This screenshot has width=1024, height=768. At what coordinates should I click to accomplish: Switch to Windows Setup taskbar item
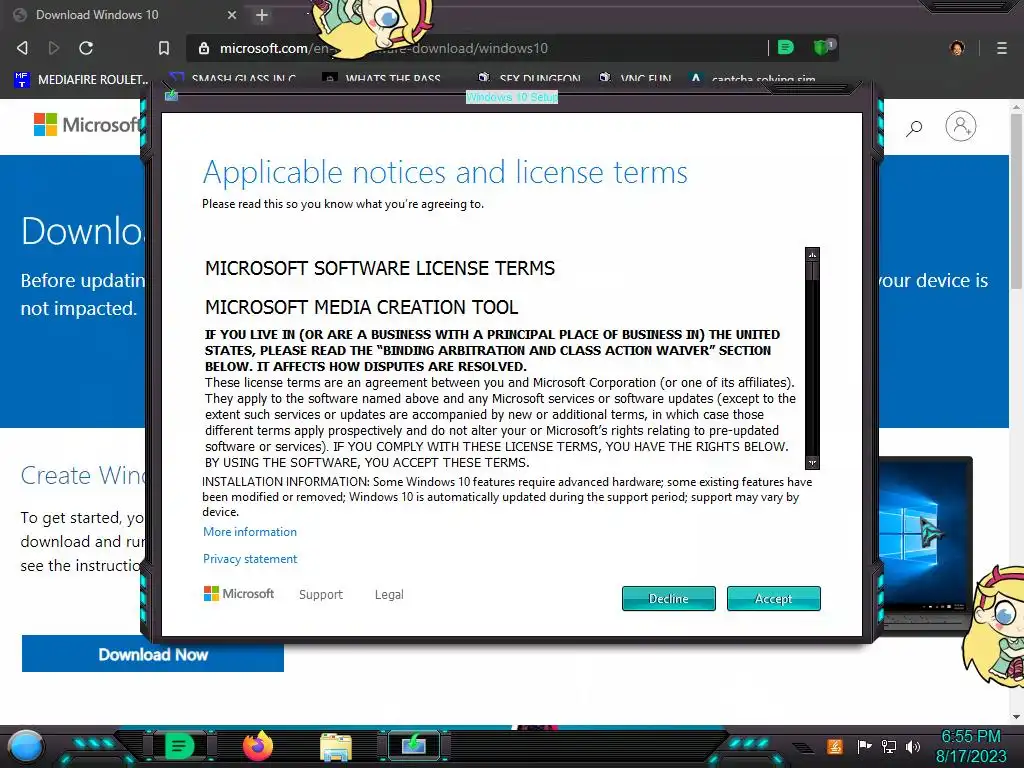[413, 745]
